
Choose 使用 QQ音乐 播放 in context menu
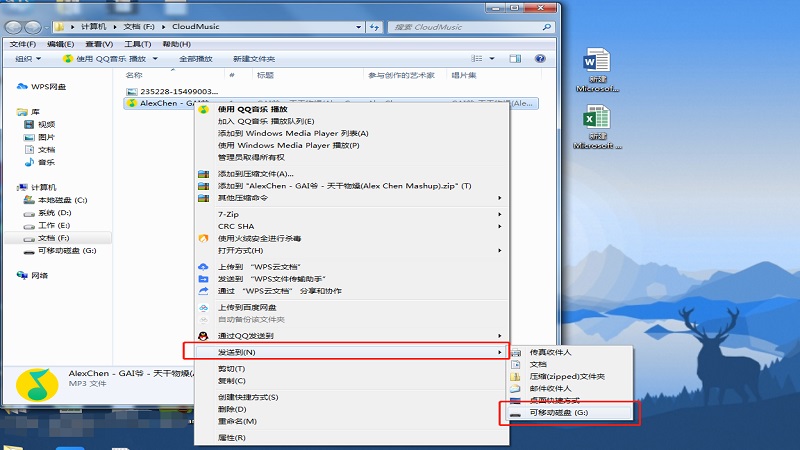(x=352, y=109)
